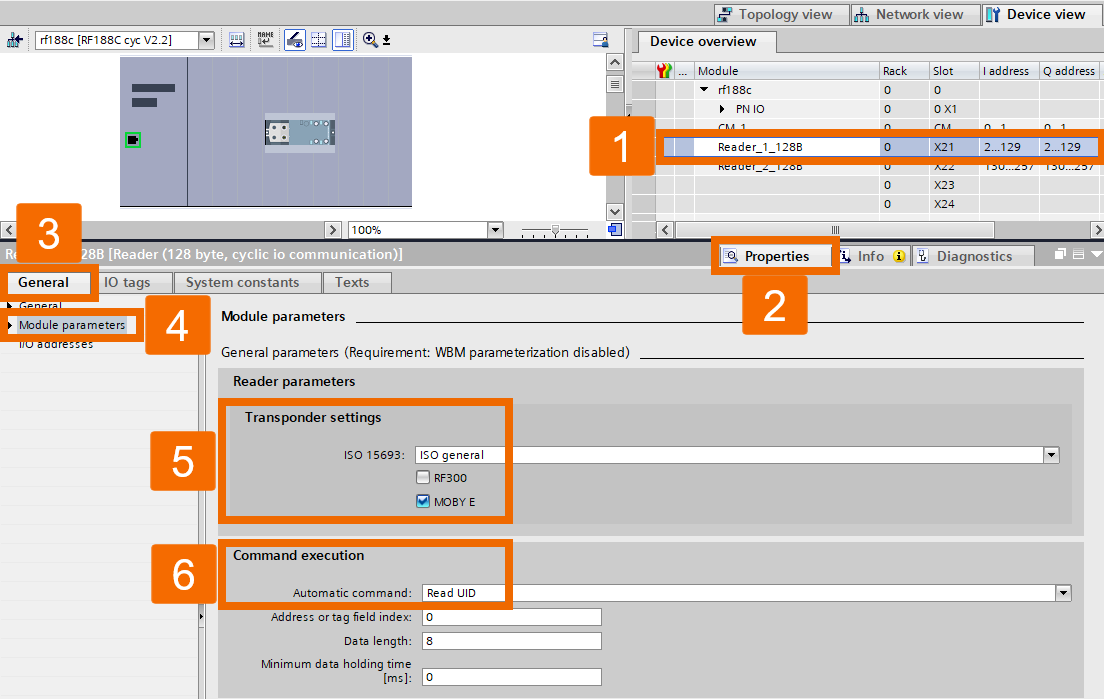
Task: Open the zoom options arrow beside magnifier
Action: coord(387,41)
